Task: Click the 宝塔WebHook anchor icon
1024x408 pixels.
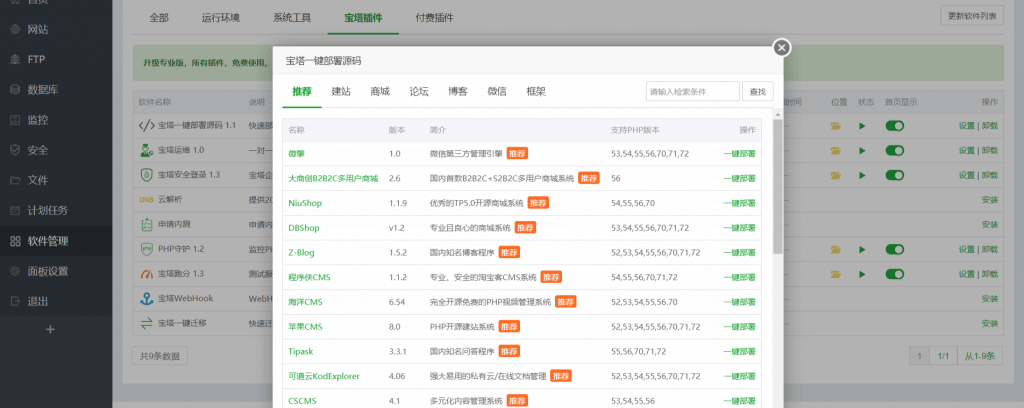Action: [x=146, y=297]
